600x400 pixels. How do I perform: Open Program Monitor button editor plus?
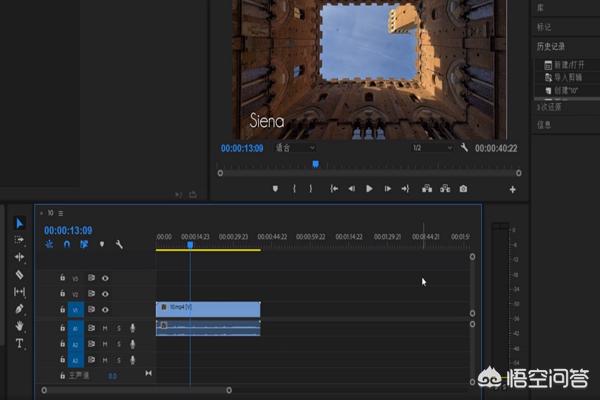(513, 189)
